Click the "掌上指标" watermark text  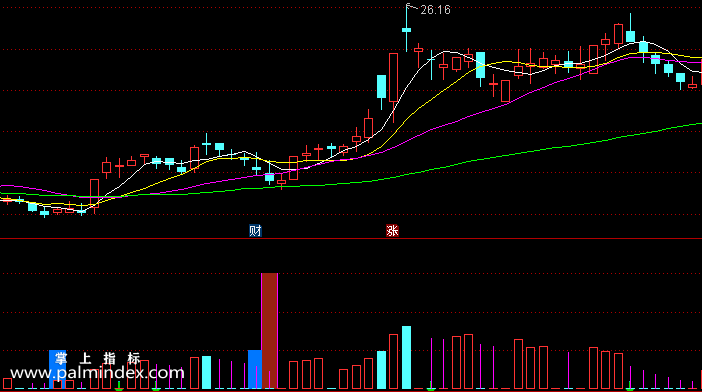(98, 358)
